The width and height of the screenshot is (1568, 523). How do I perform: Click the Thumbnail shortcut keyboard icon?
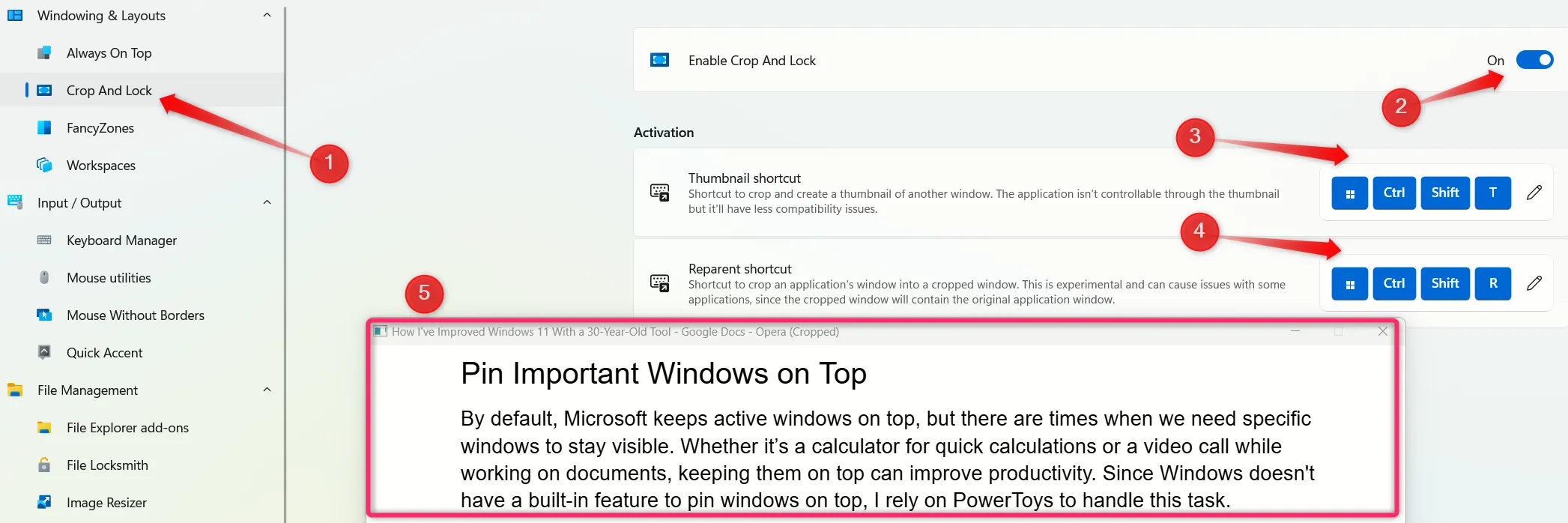point(659,193)
